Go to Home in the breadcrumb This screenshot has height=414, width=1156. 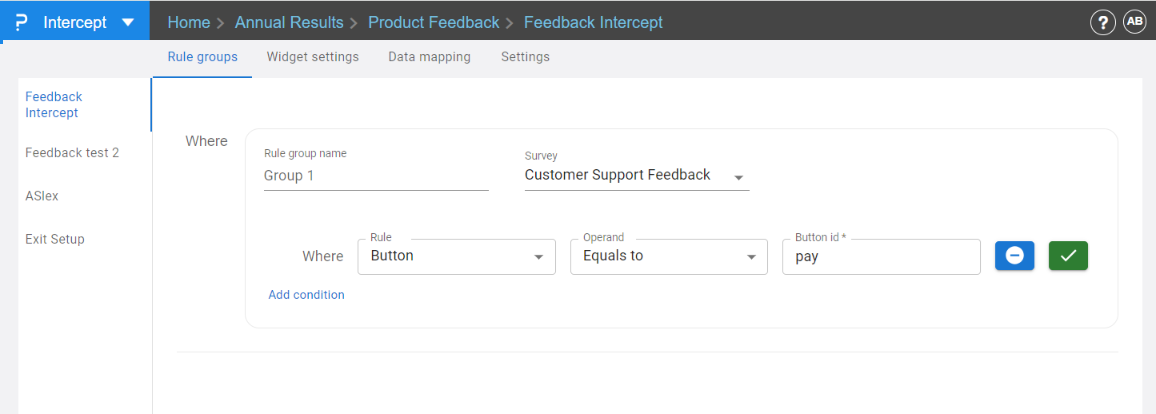point(189,22)
